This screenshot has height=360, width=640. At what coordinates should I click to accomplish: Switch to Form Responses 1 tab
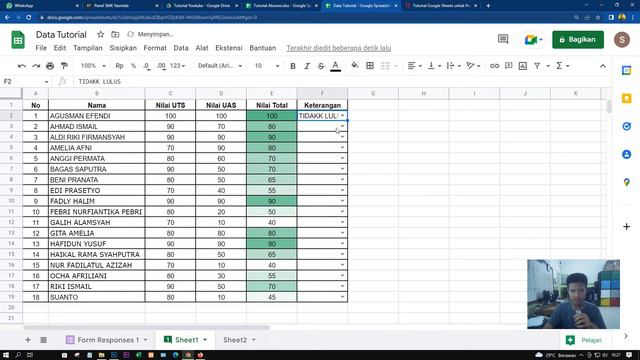107,340
